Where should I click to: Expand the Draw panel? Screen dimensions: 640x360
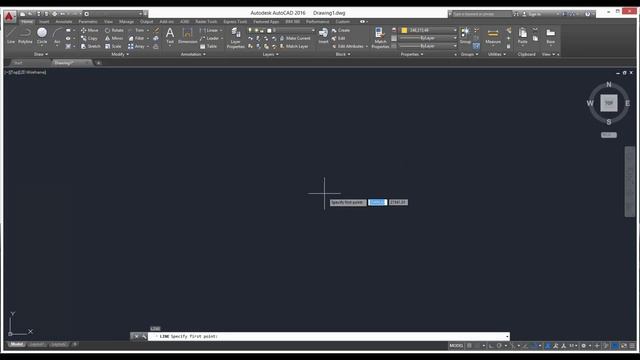coord(41,54)
